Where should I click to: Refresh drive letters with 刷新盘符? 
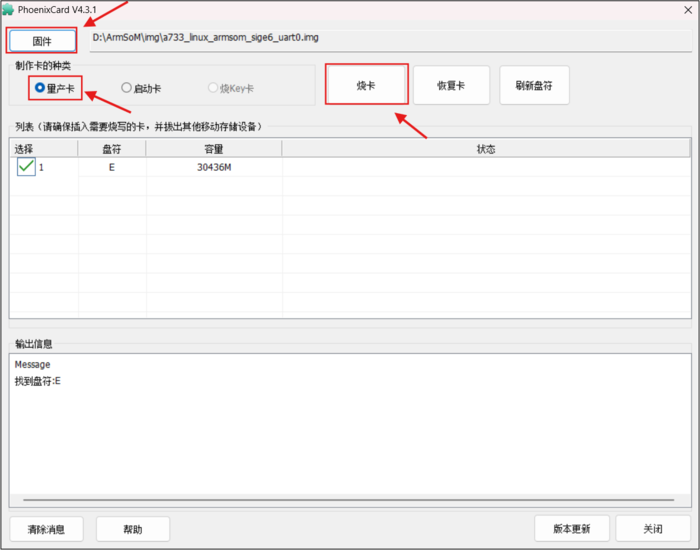coord(534,85)
